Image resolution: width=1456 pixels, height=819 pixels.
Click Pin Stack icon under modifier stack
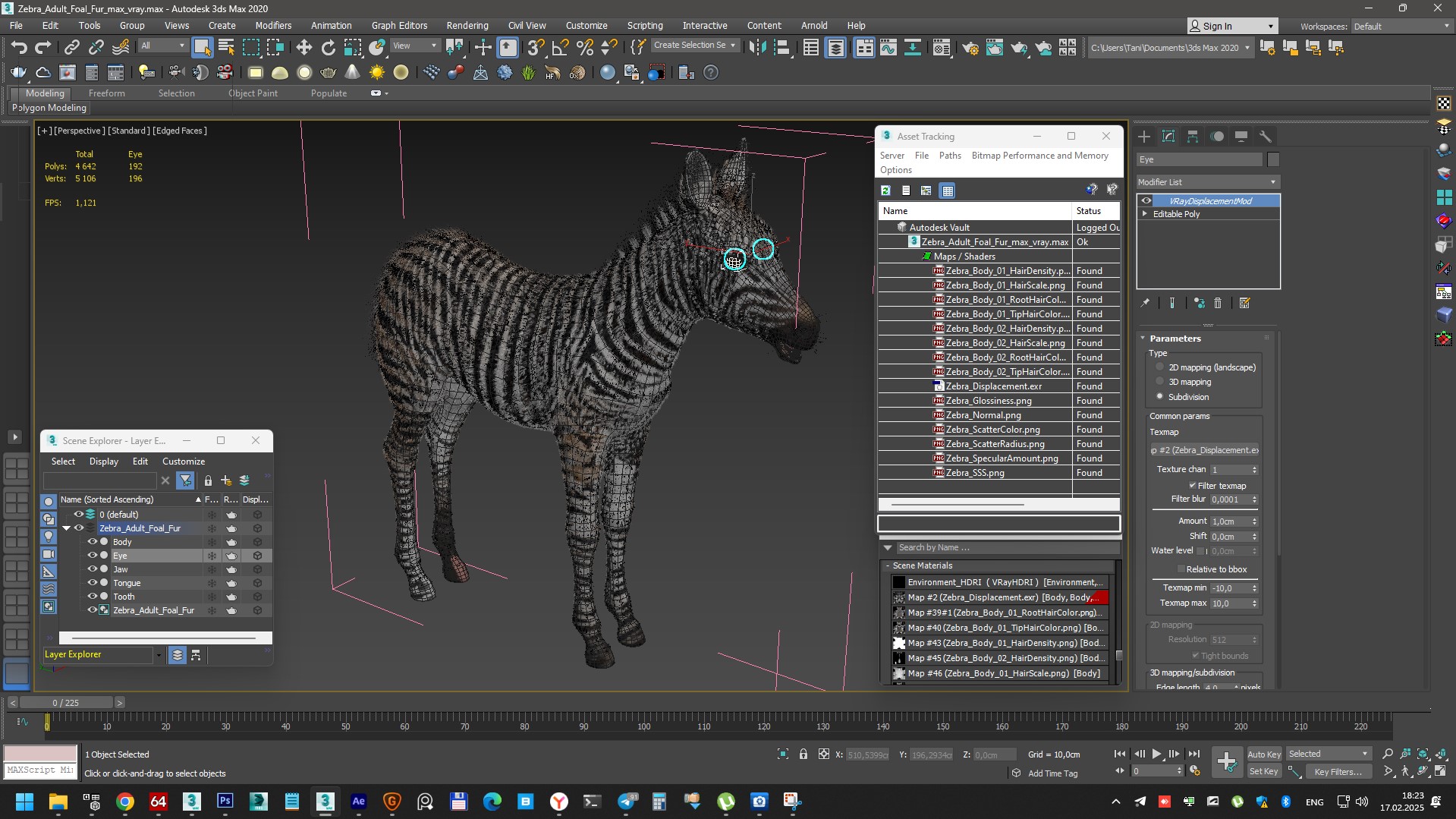pos(1145,303)
